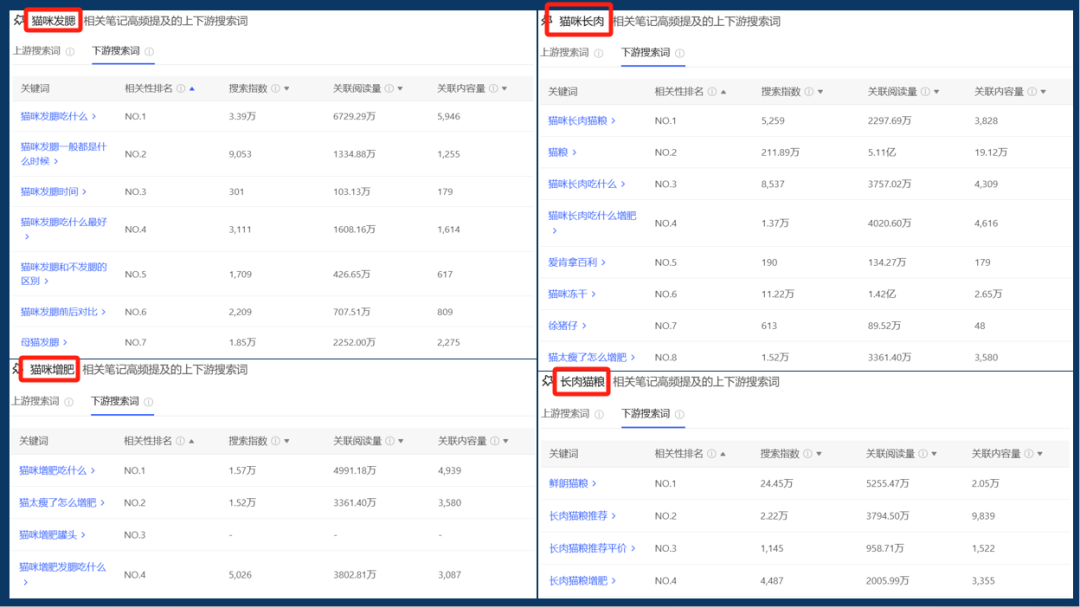Image resolution: width=1080 pixels, height=608 pixels.
Task: Open keyword link 猫咪发腮前后对比
Action: tap(63, 312)
